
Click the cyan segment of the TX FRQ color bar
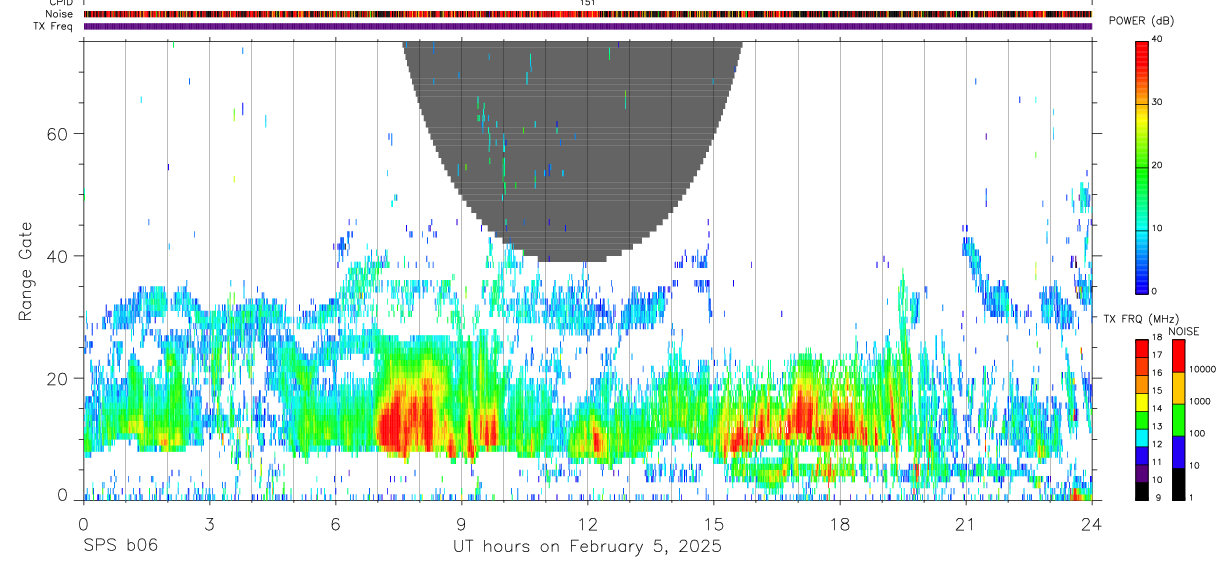tap(1142, 438)
